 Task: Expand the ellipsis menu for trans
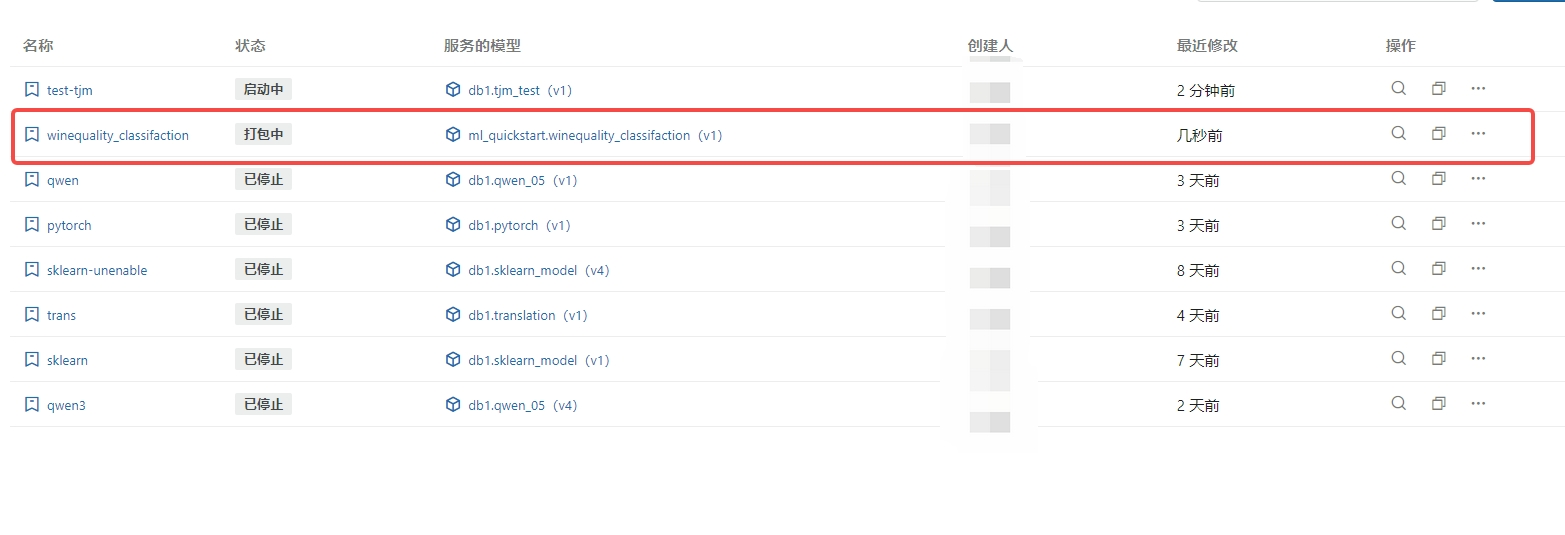[x=1478, y=313]
